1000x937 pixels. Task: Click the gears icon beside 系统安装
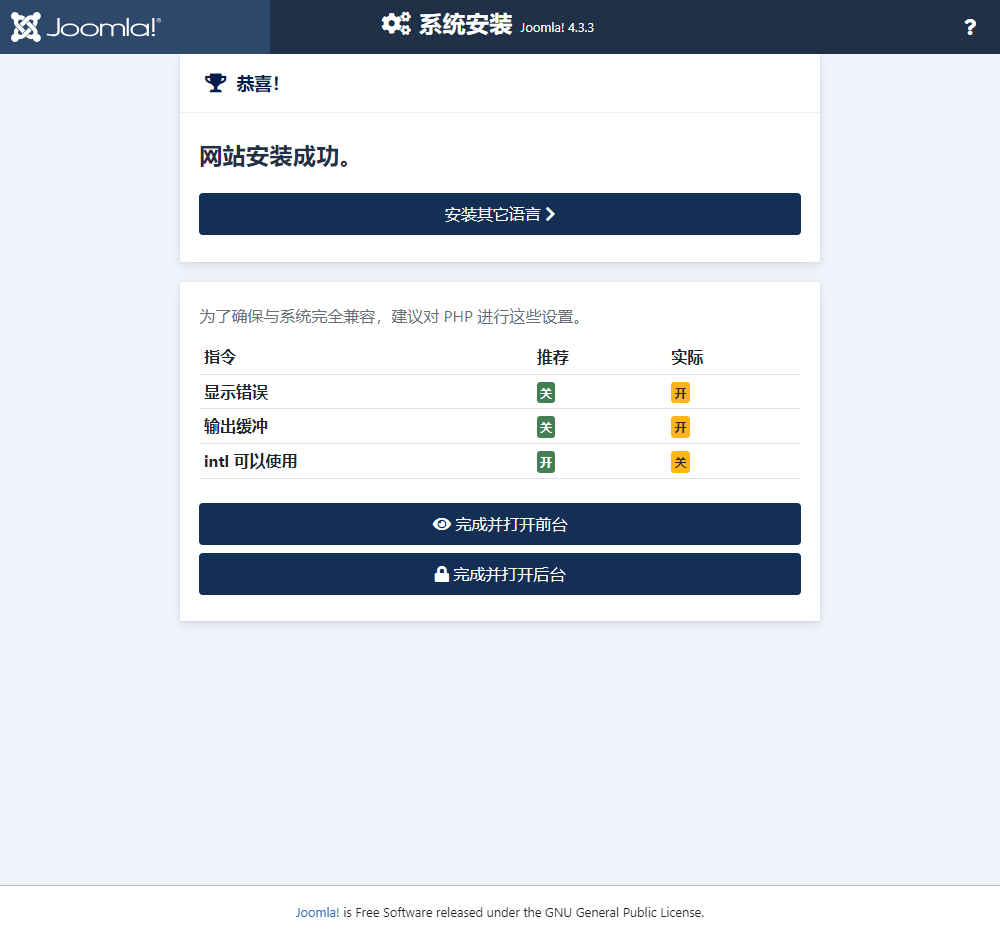(396, 24)
